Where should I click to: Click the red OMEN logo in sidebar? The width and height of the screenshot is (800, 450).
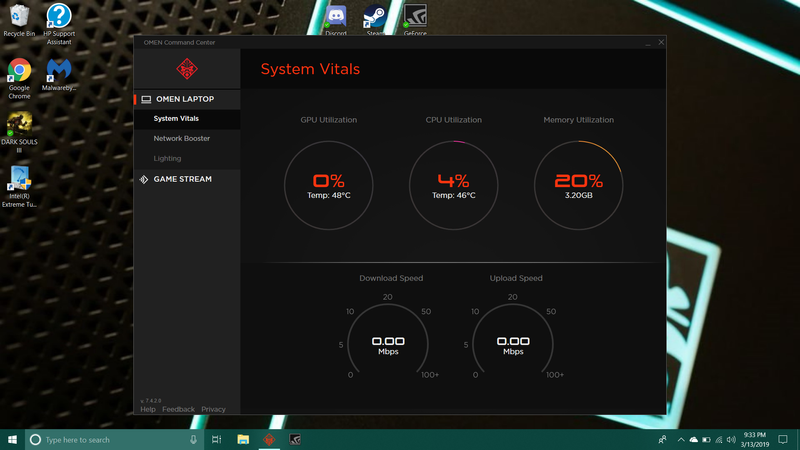(186, 69)
